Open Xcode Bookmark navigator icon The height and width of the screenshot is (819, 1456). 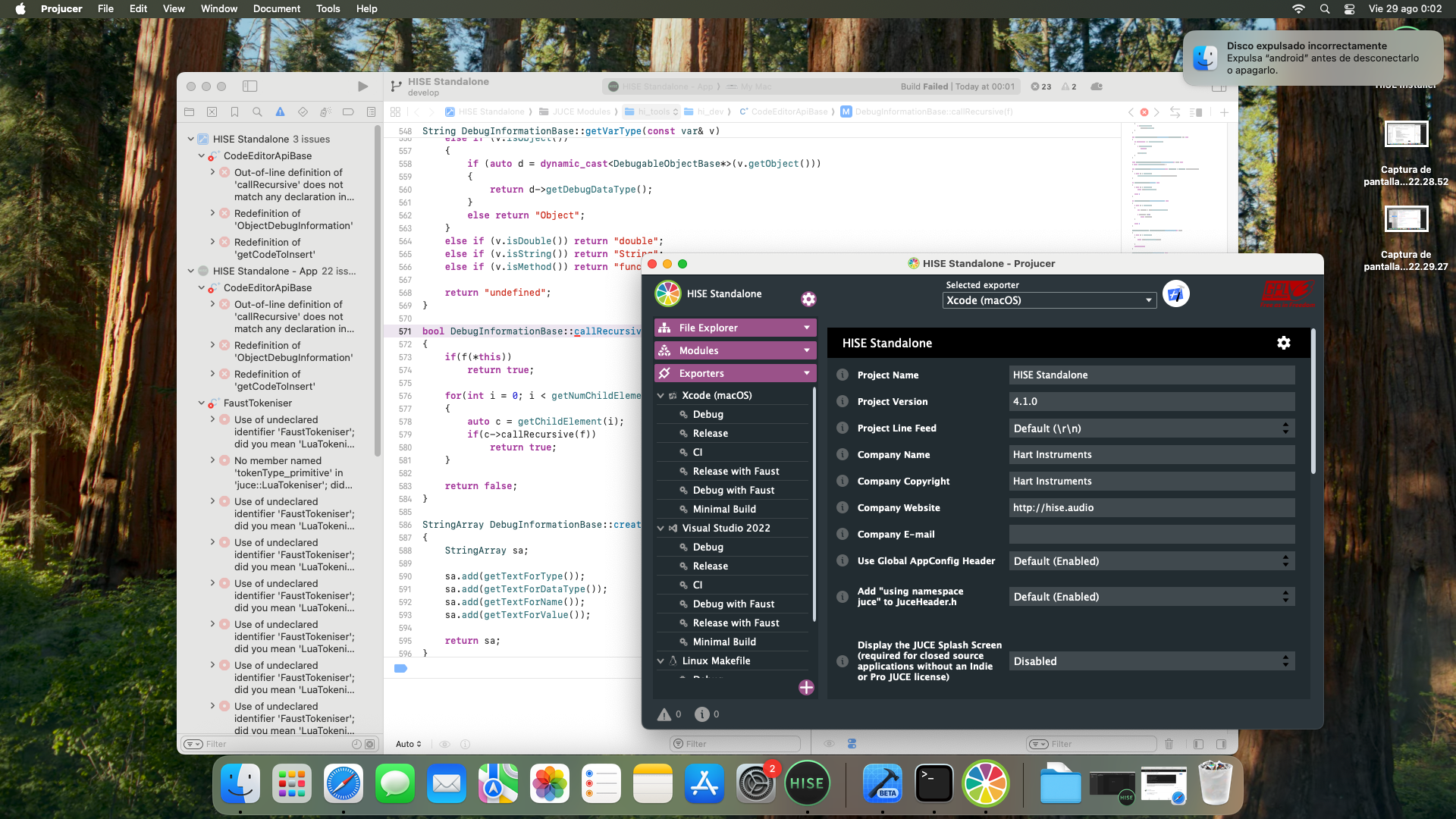click(x=235, y=112)
